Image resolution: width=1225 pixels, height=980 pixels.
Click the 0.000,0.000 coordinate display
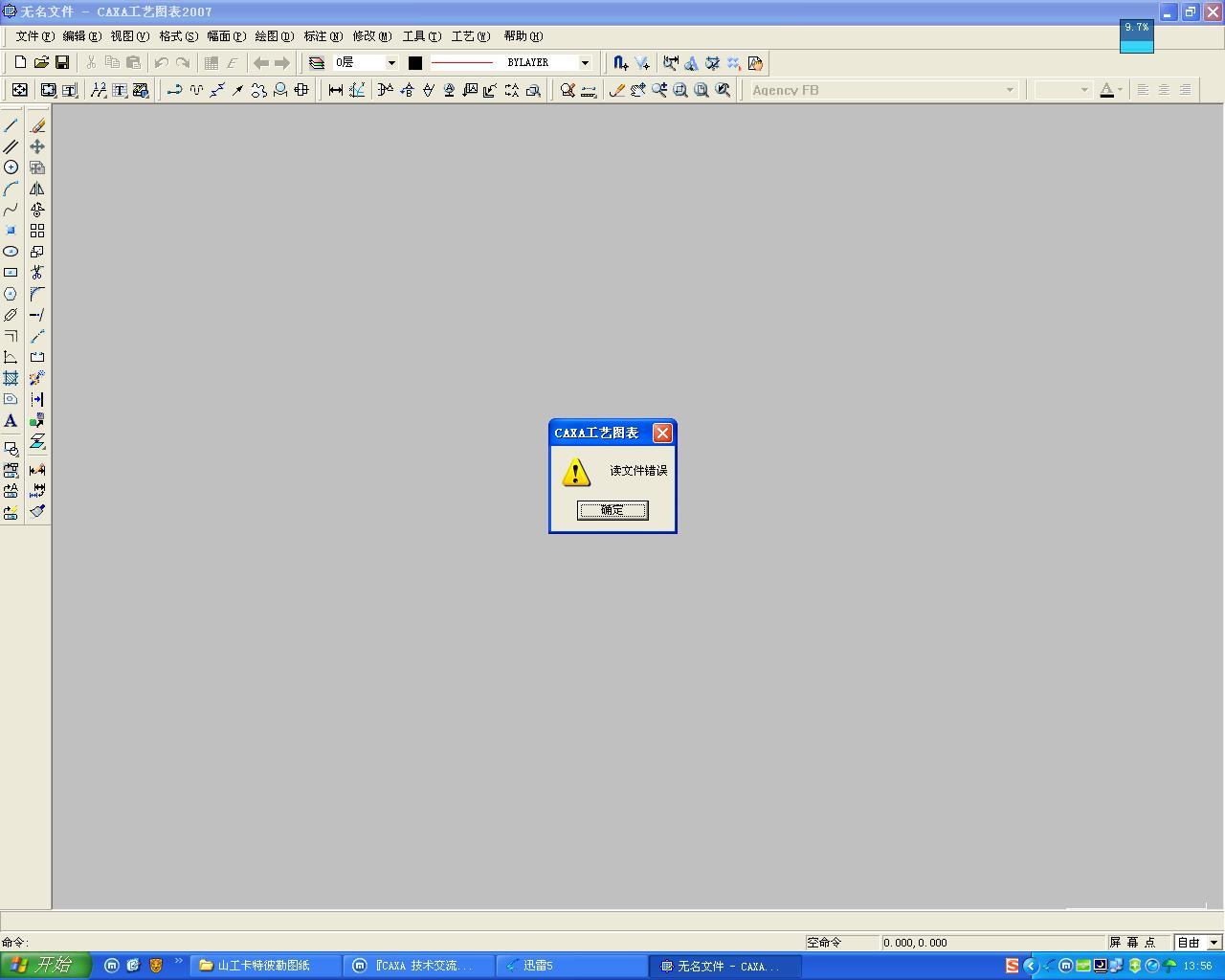(x=992, y=943)
